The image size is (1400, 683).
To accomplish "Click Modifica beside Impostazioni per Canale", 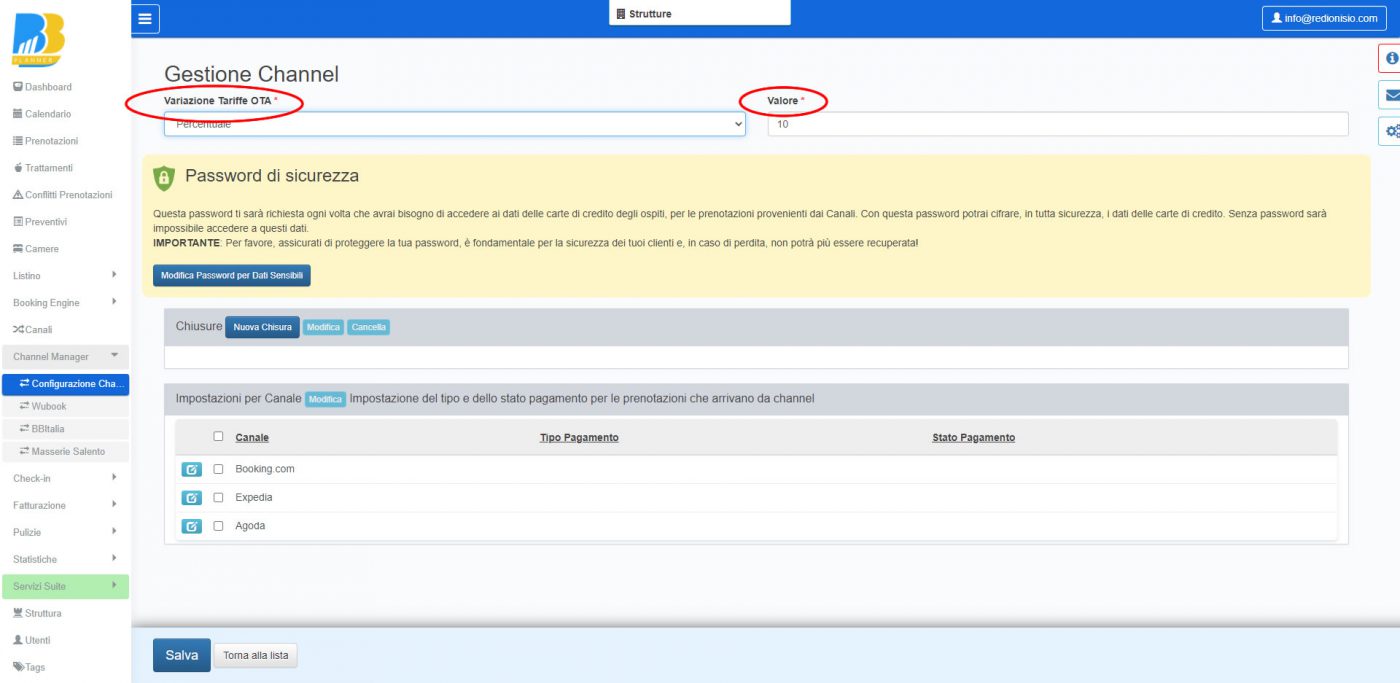I will [x=325, y=399].
